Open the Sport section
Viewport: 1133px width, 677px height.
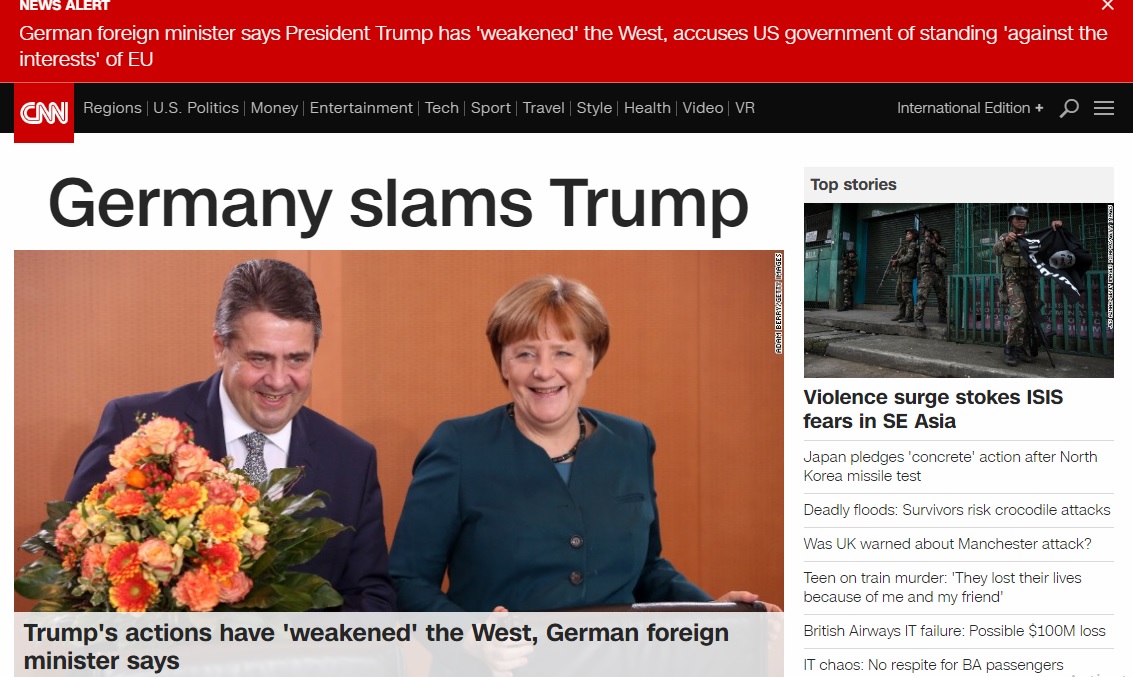(x=491, y=108)
